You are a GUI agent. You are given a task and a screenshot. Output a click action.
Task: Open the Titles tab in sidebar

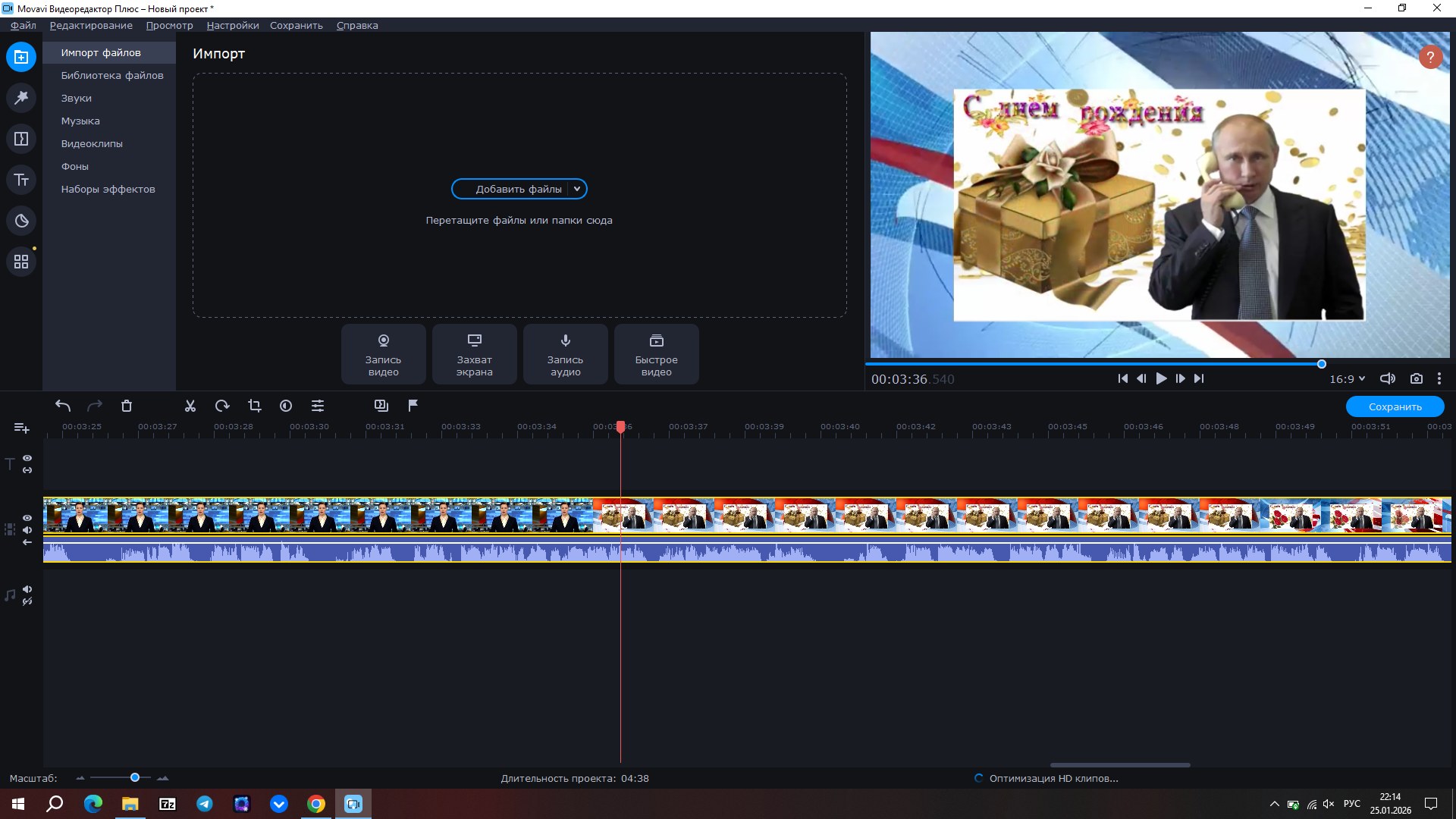tap(21, 180)
